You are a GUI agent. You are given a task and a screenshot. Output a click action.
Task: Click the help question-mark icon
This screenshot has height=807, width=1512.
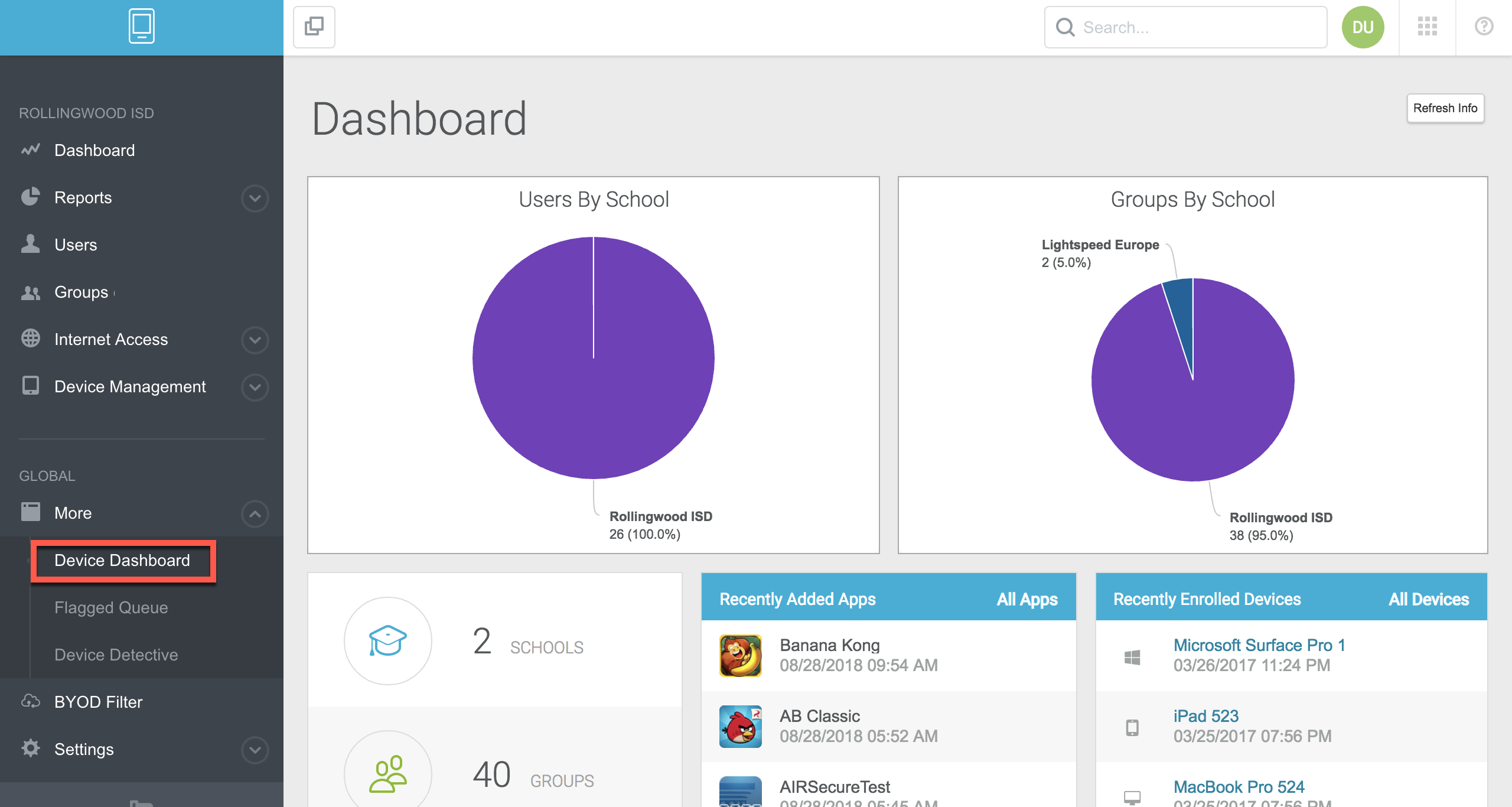tap(1486, 27)
